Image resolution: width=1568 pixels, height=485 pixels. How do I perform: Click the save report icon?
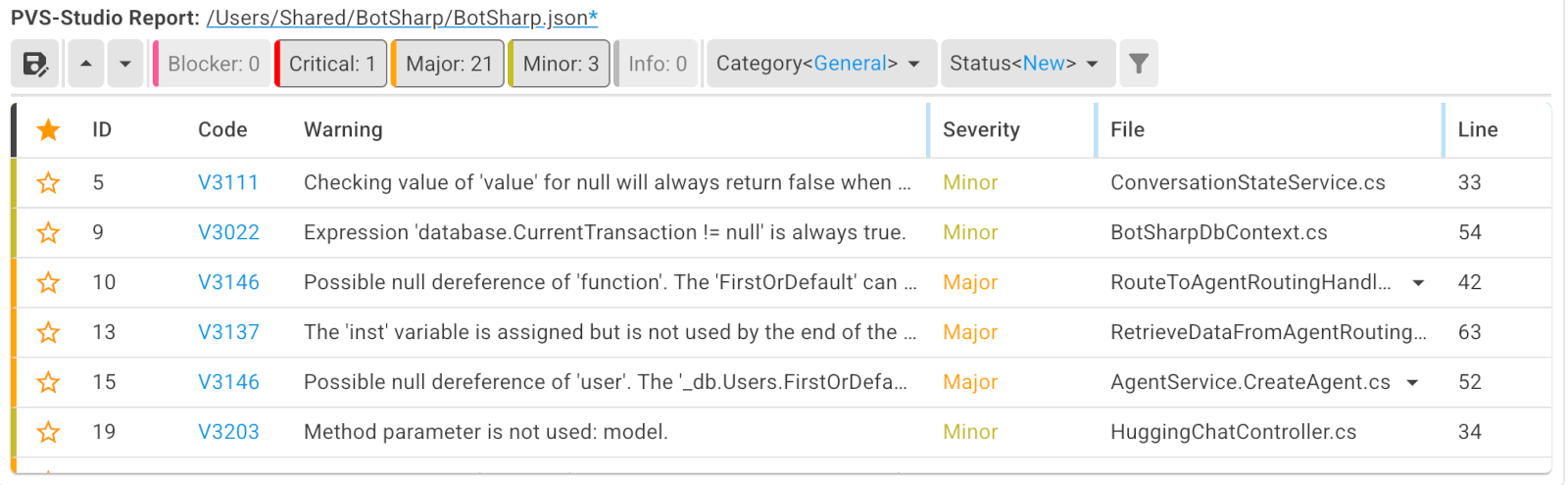(35, 64)
